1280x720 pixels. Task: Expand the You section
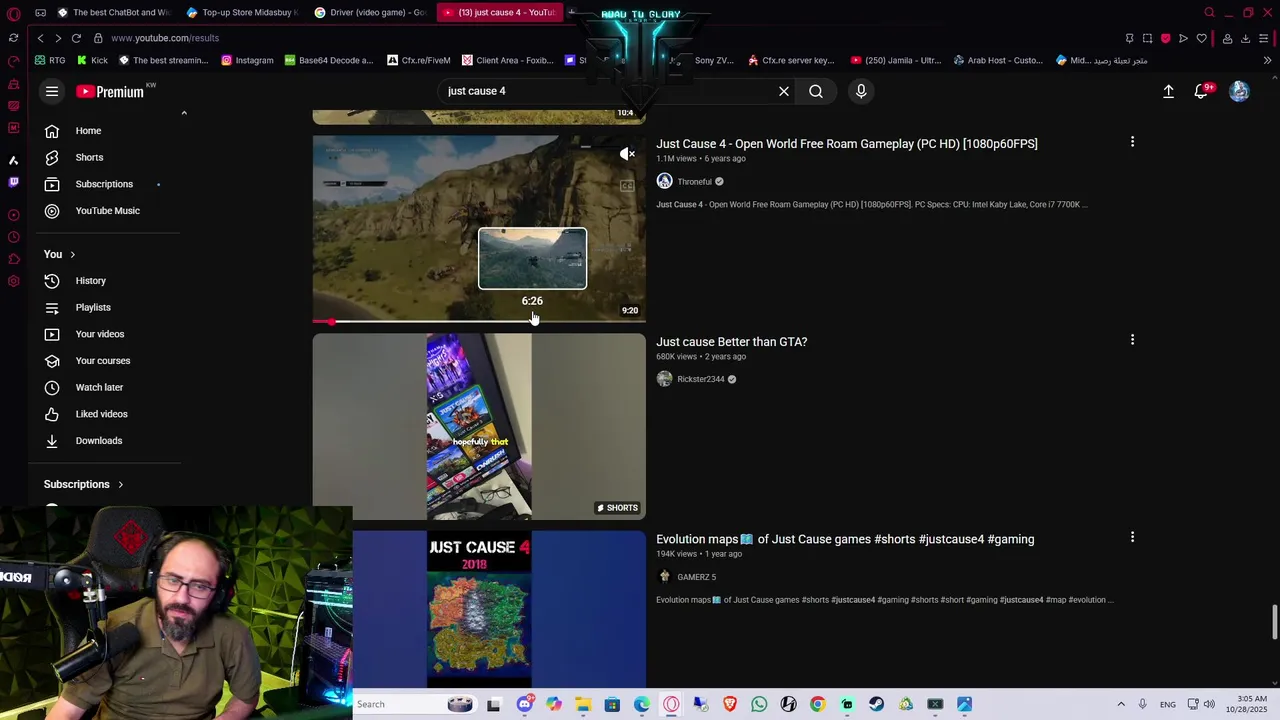(59, 254)
